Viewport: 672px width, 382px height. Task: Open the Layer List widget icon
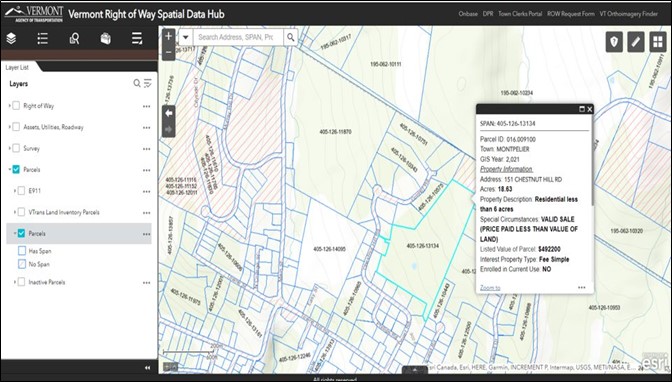point(12,39)
